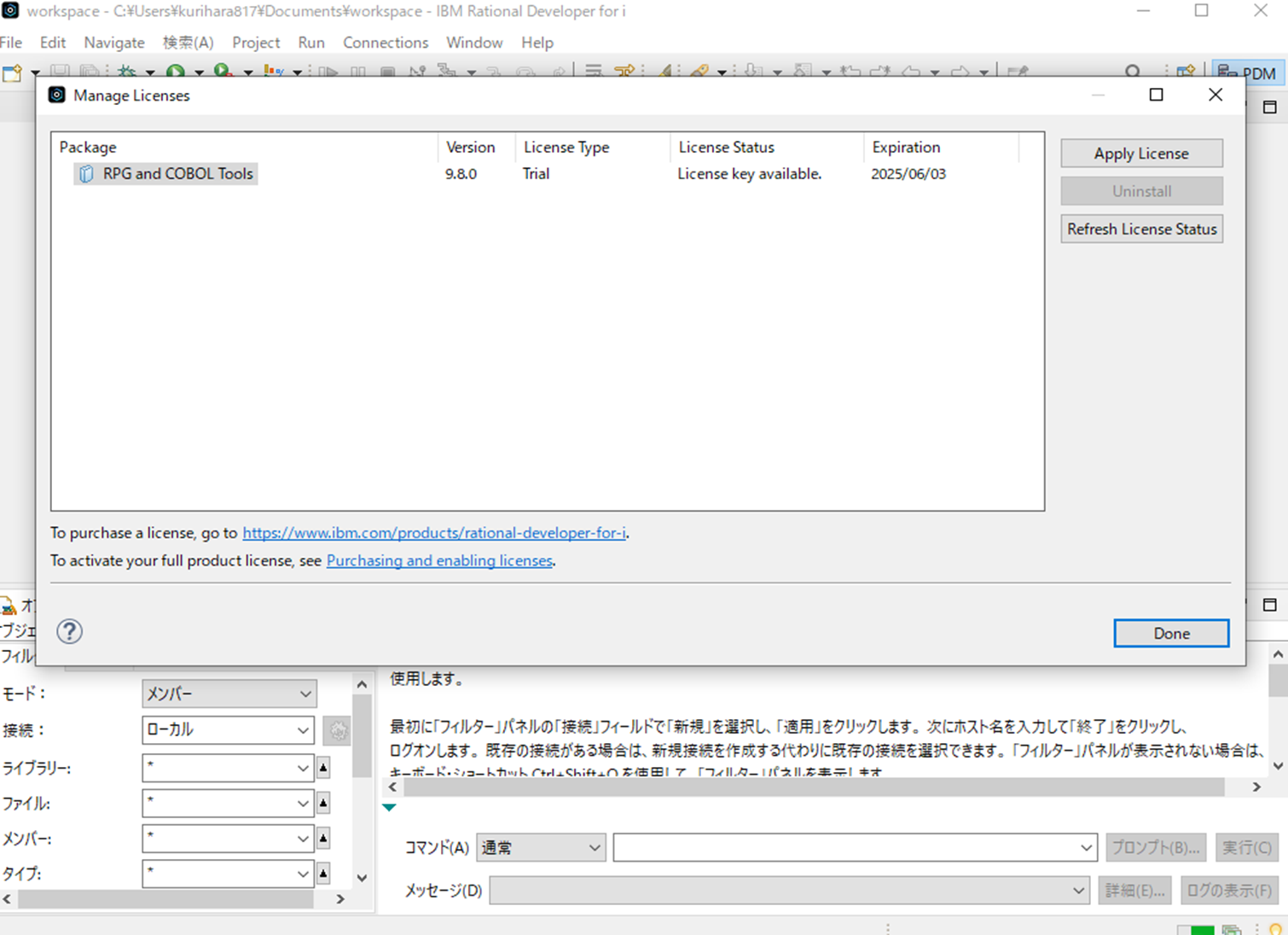Click the up-arrow button beside ライブラリー field

[x=323, y=768]
